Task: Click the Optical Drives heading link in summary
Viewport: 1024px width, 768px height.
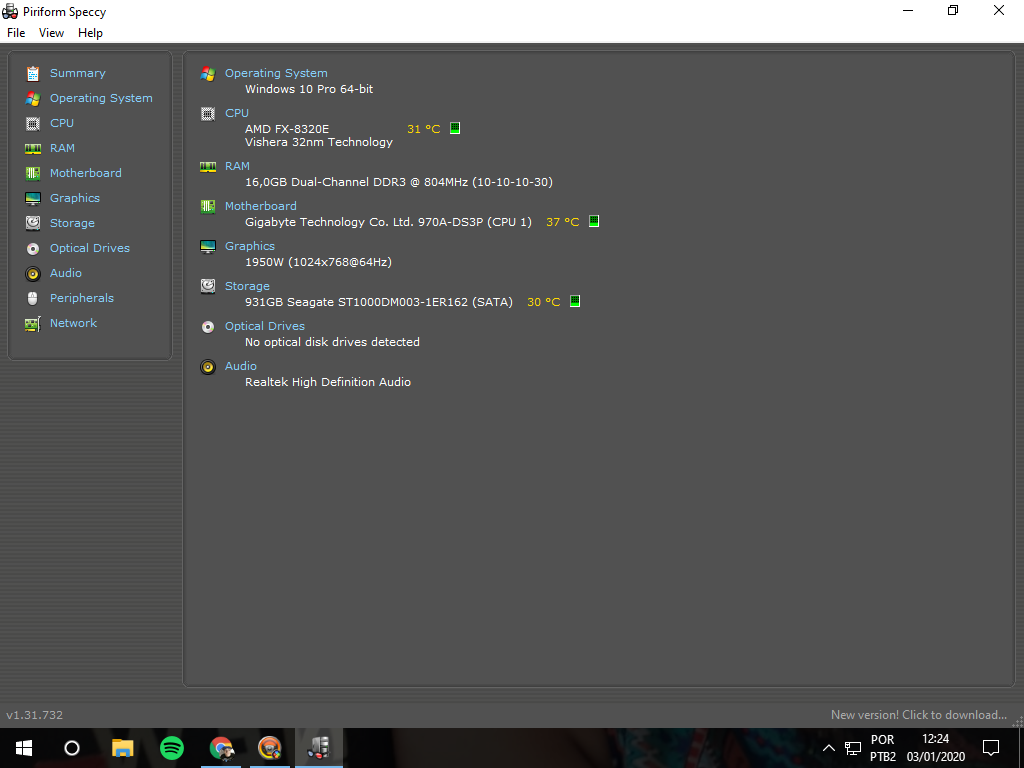Action: tap(264, 326)
